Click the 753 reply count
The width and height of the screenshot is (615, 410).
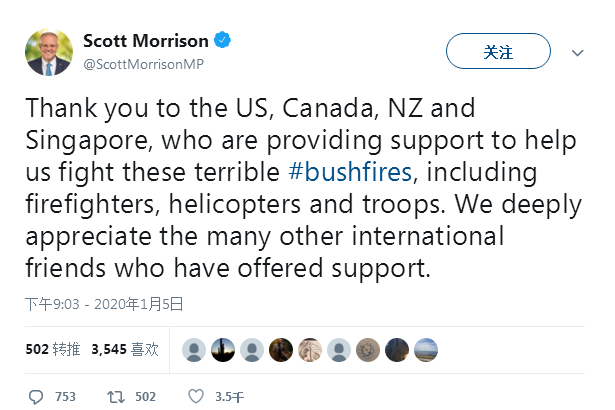coord(65,396)
